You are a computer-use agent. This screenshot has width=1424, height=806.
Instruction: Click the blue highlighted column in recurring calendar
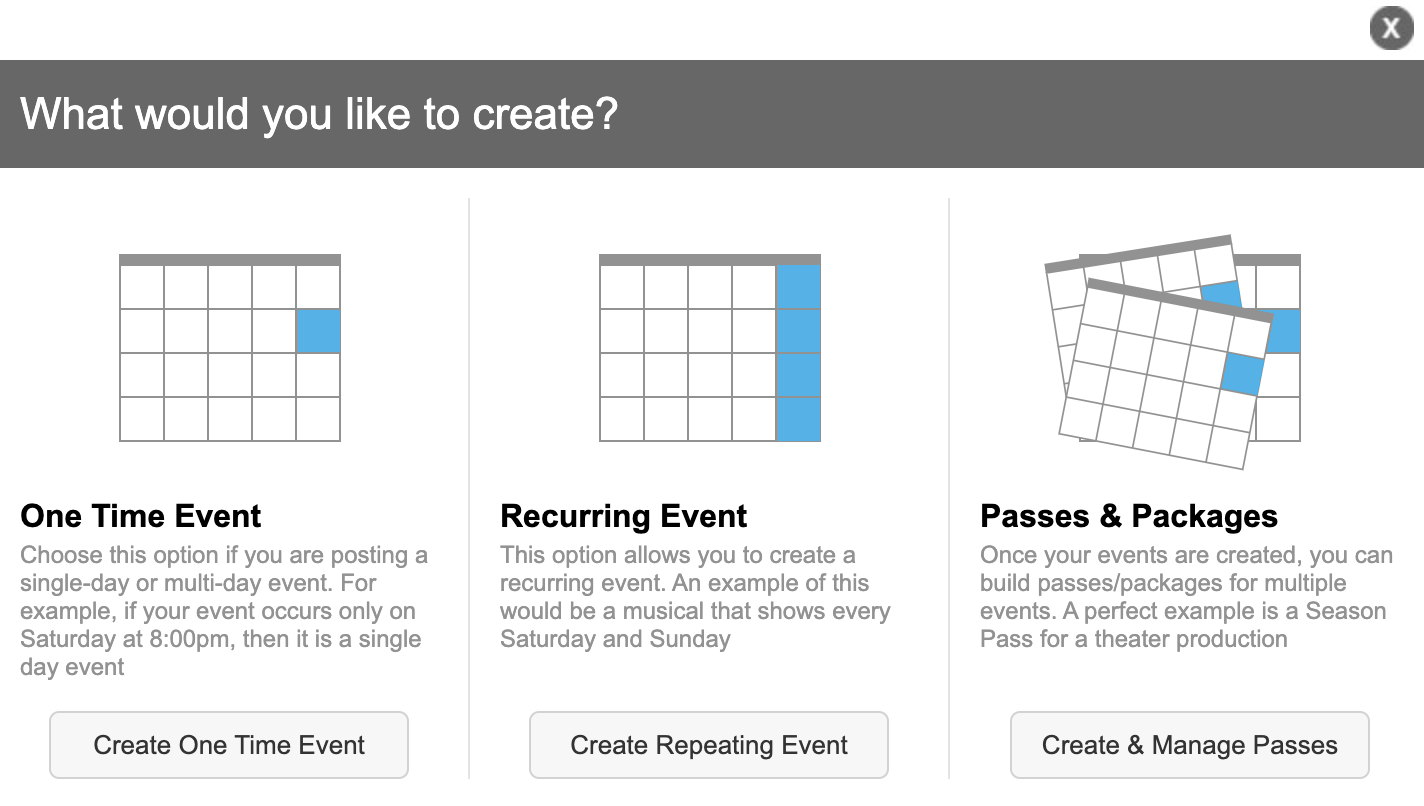(x=798, y=353)
